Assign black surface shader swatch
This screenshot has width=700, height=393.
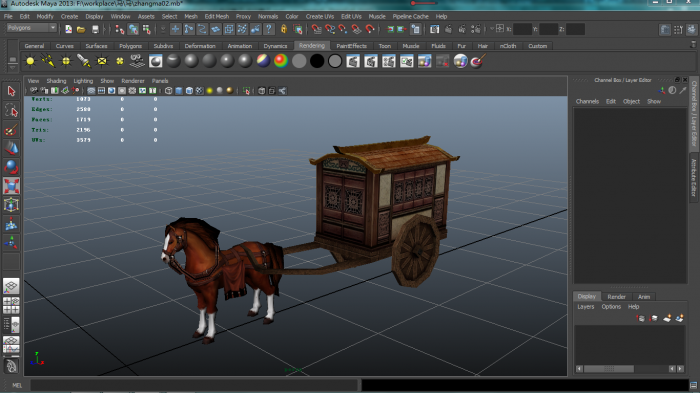(317, 61)
